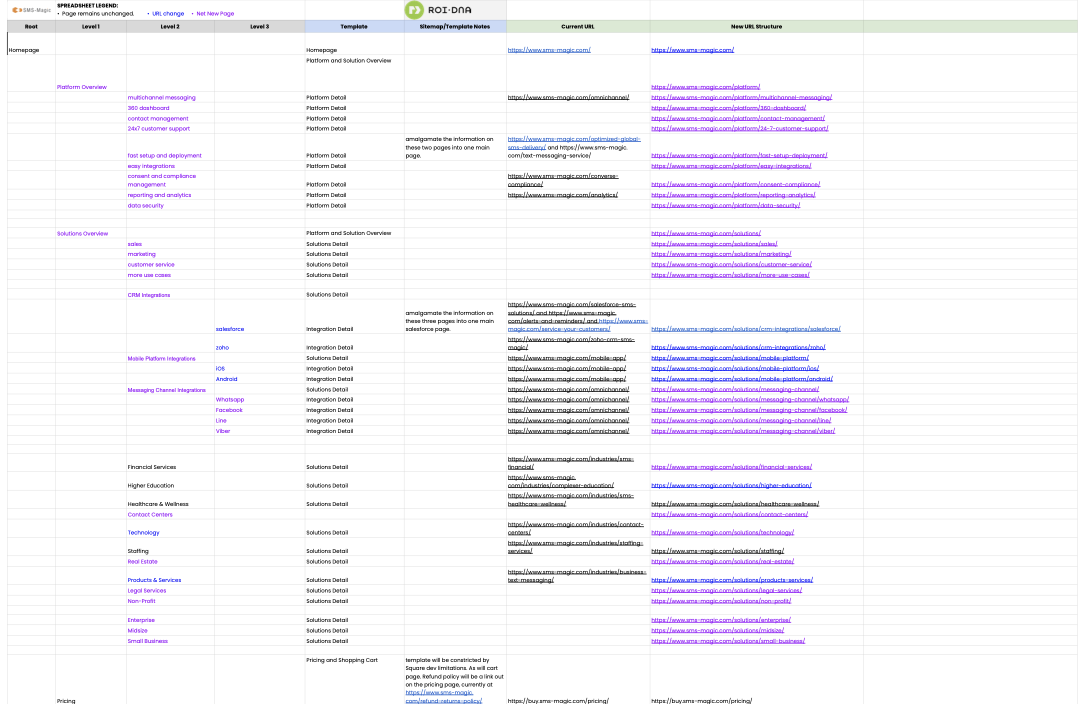This screenshot has width=1080, height=704.
Task: Open the refund-returns-policy link in notes
Action: (444, 697)
